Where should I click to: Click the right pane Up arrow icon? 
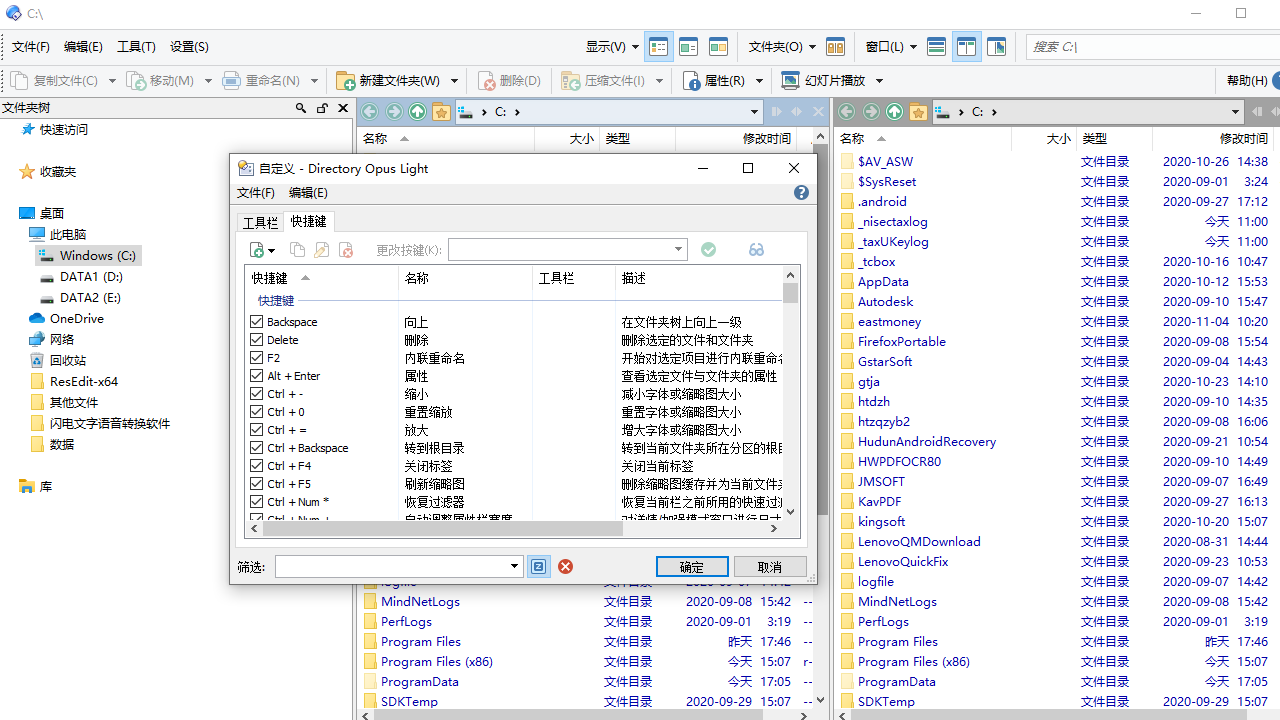point(895,112)
